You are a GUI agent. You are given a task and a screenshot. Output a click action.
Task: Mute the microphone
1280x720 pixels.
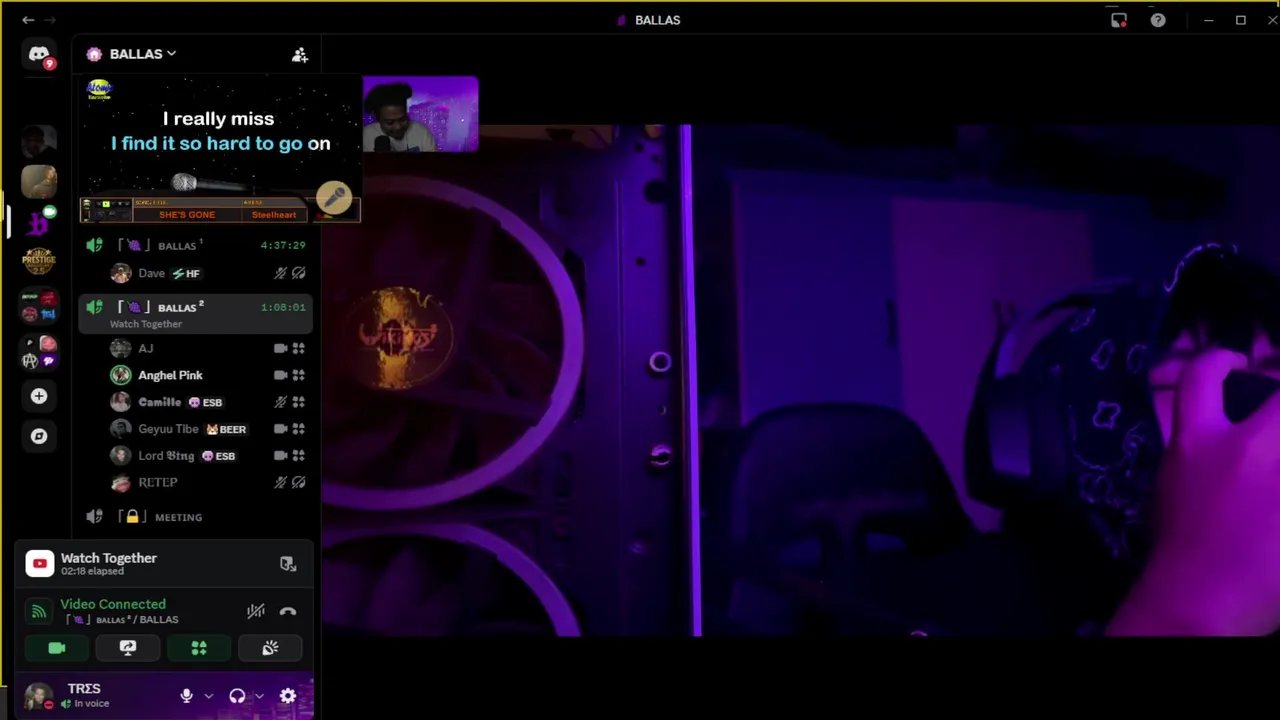pyautogui.click(x=186, y=696)
